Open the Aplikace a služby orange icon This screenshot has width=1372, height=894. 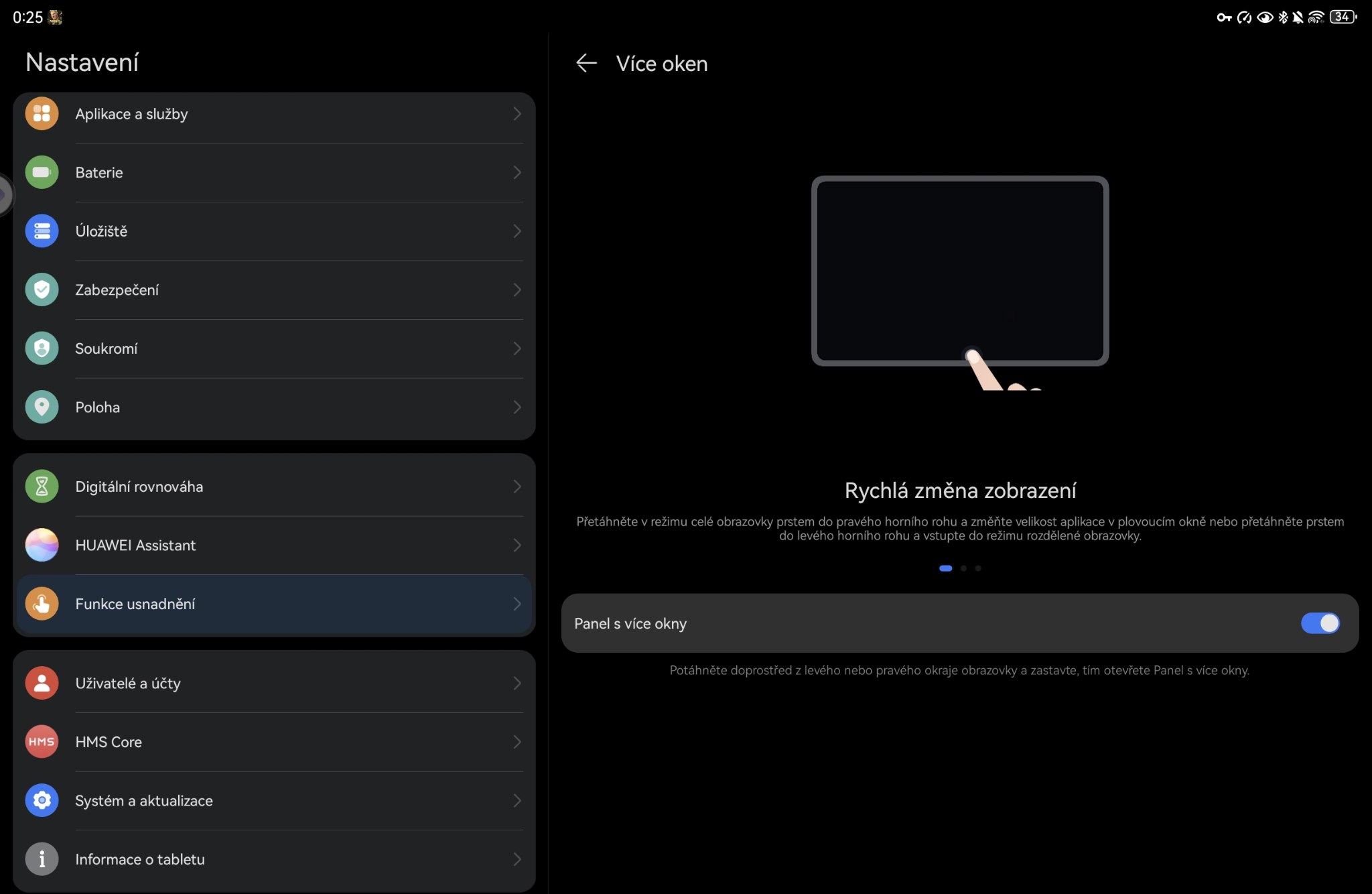coord(42,114)
